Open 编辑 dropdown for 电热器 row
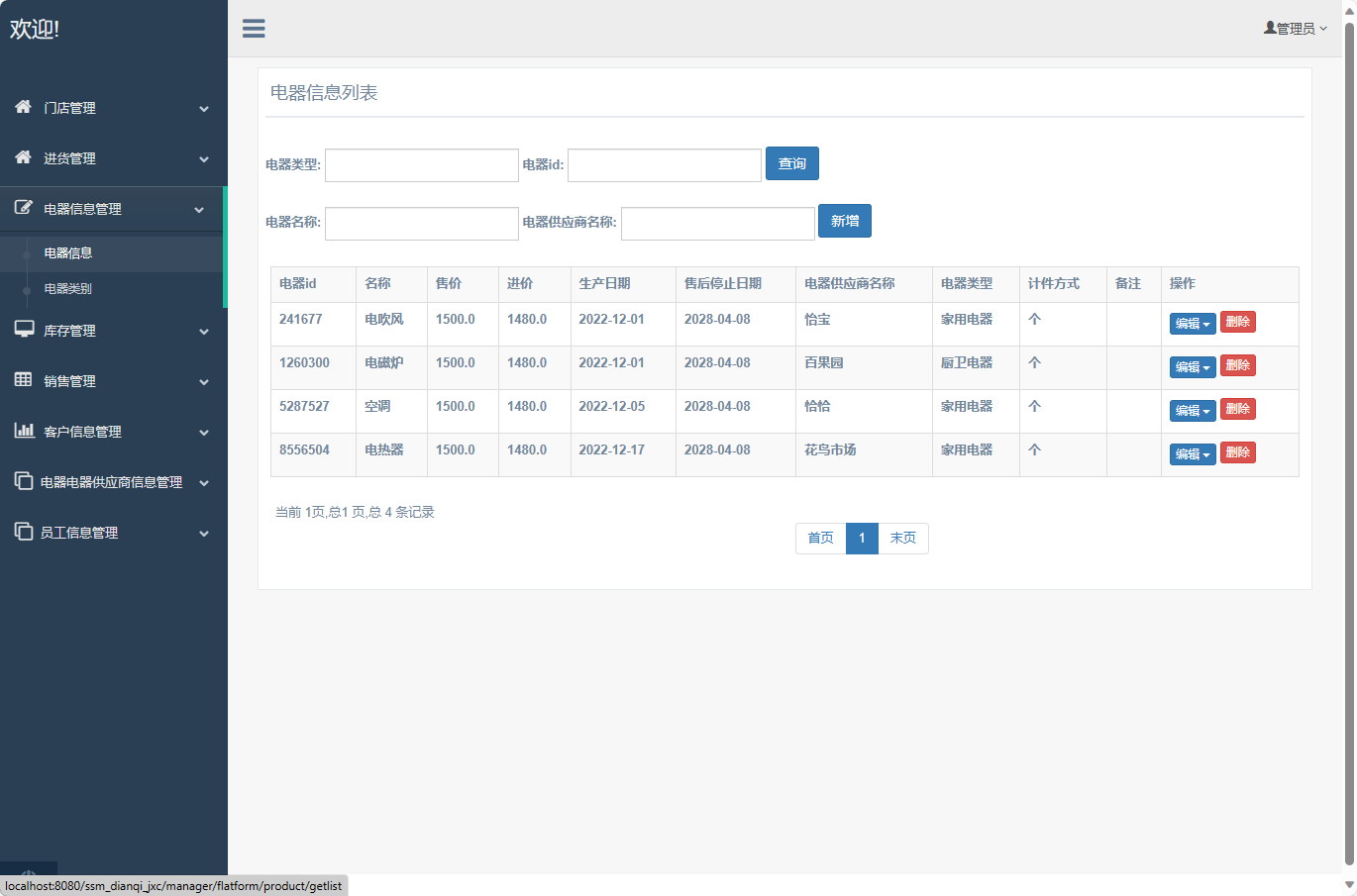1357x896 pixels. [x=1192, y=454]
